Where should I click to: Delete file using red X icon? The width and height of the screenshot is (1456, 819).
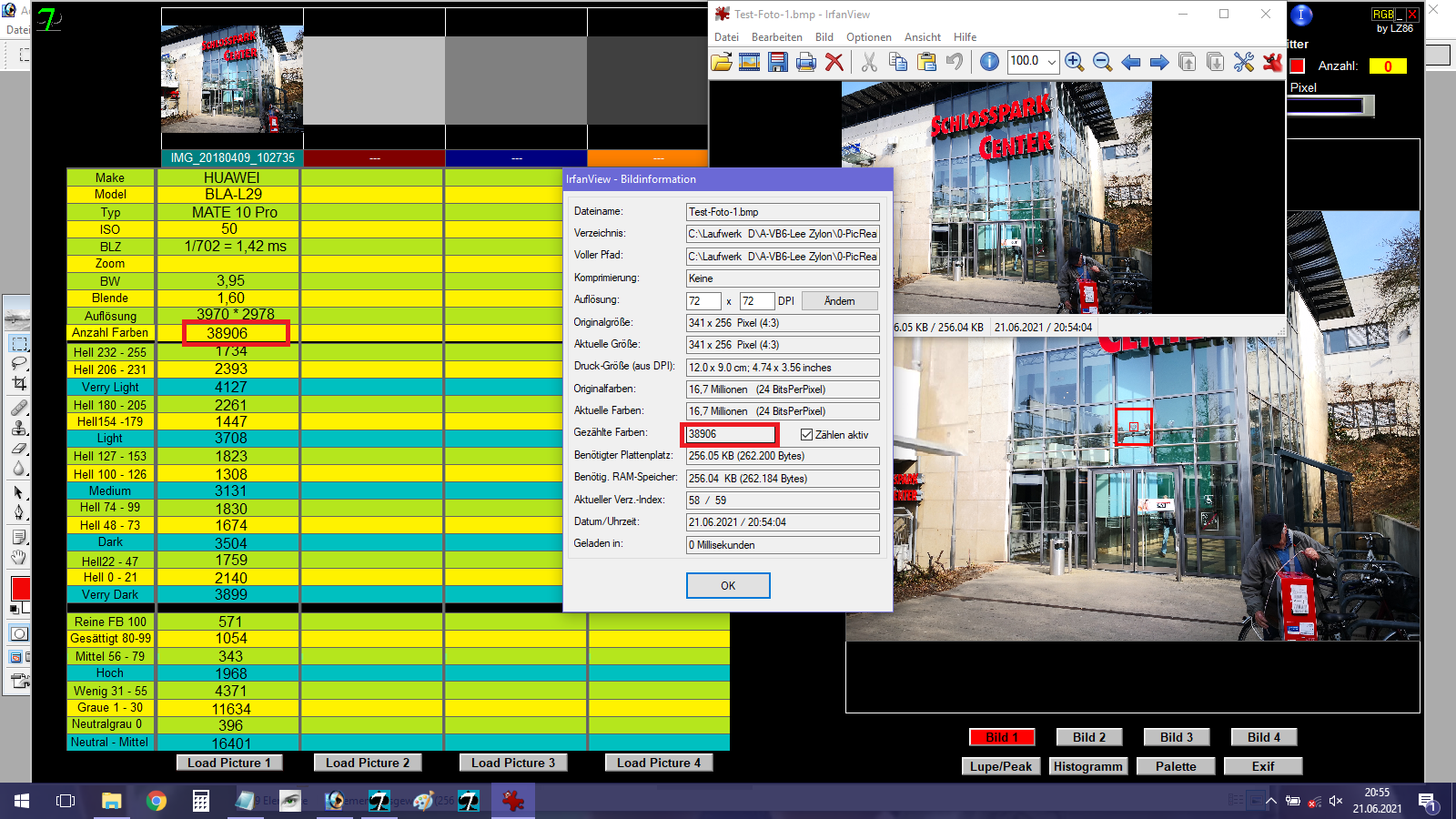[834, 62]
